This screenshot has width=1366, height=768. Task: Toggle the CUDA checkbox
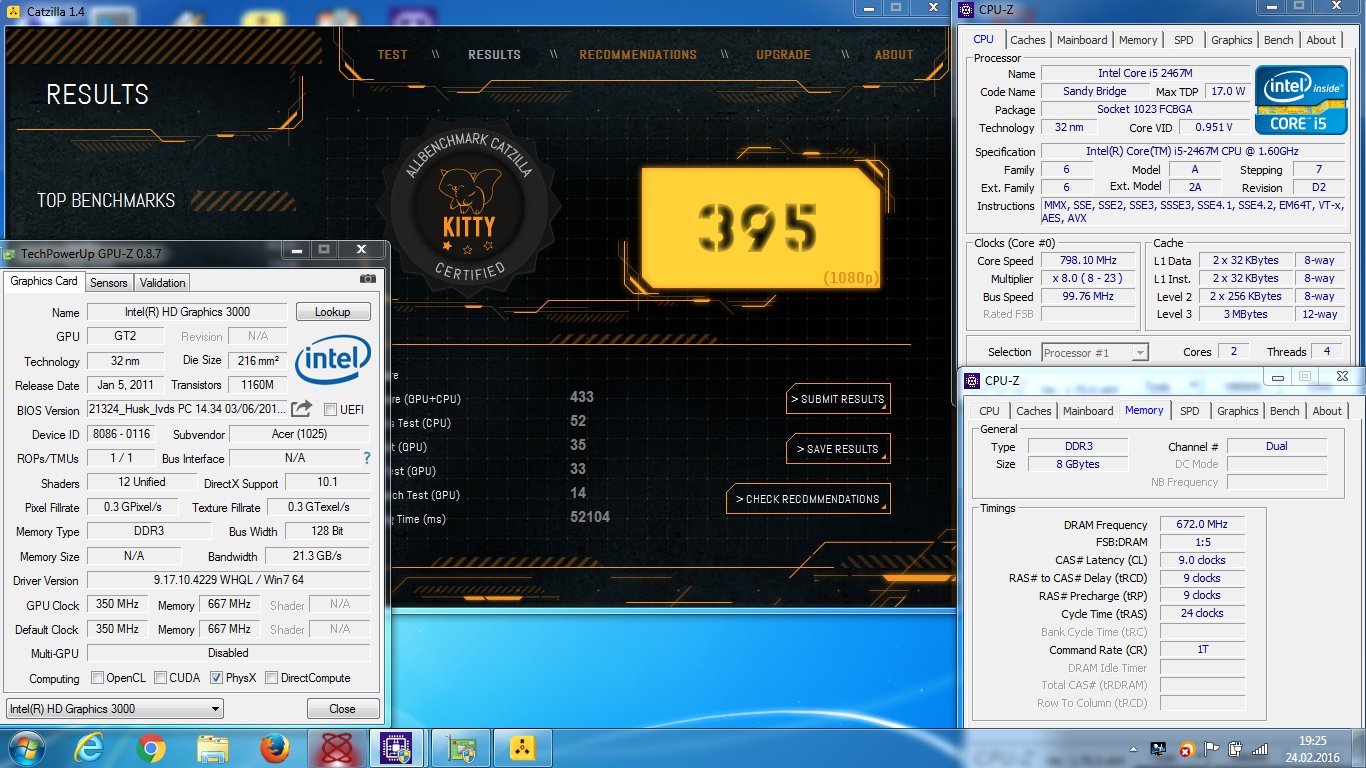click(160, 678)
